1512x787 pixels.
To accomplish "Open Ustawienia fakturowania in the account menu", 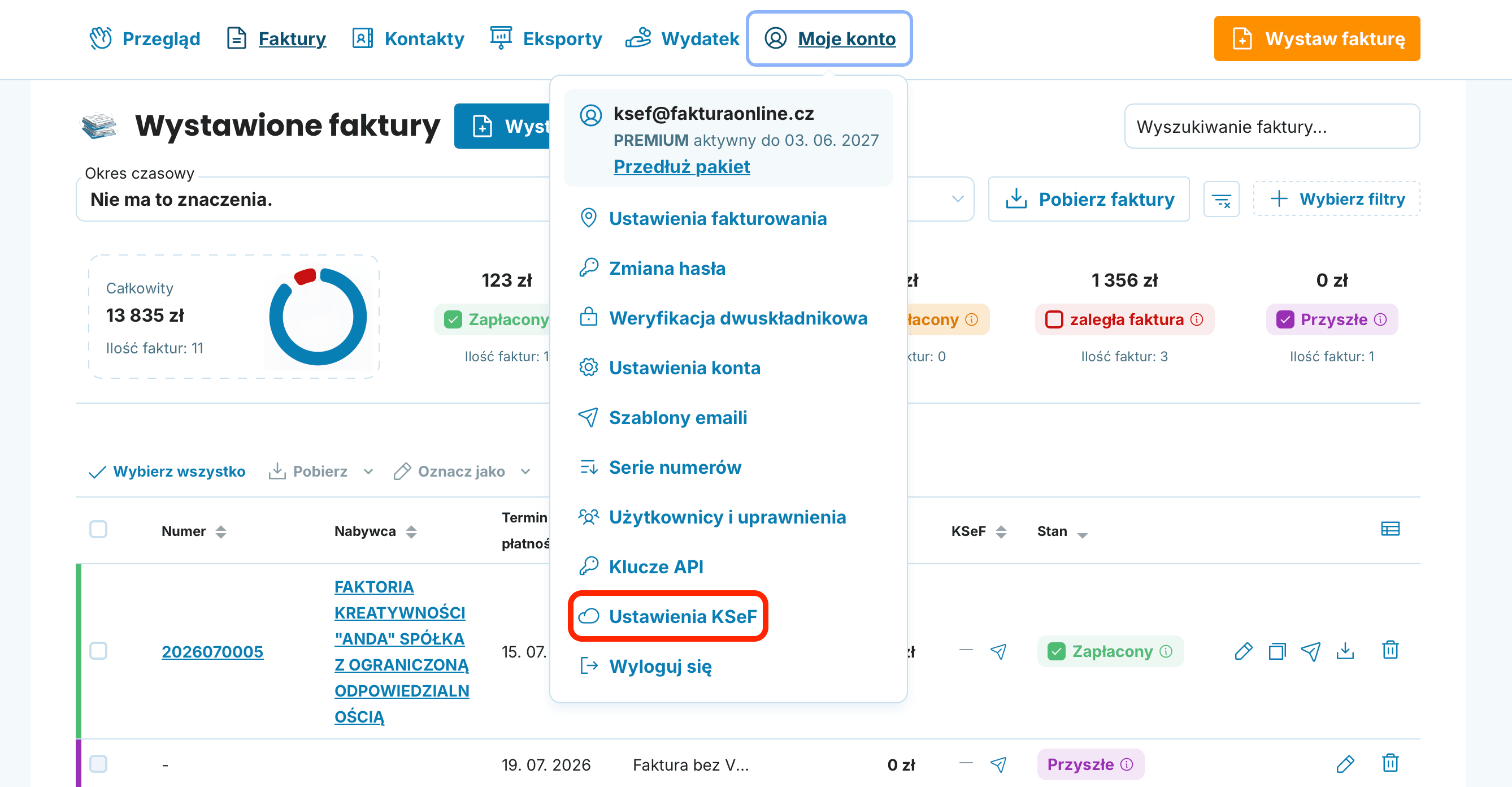I will [x=703, y=218].
